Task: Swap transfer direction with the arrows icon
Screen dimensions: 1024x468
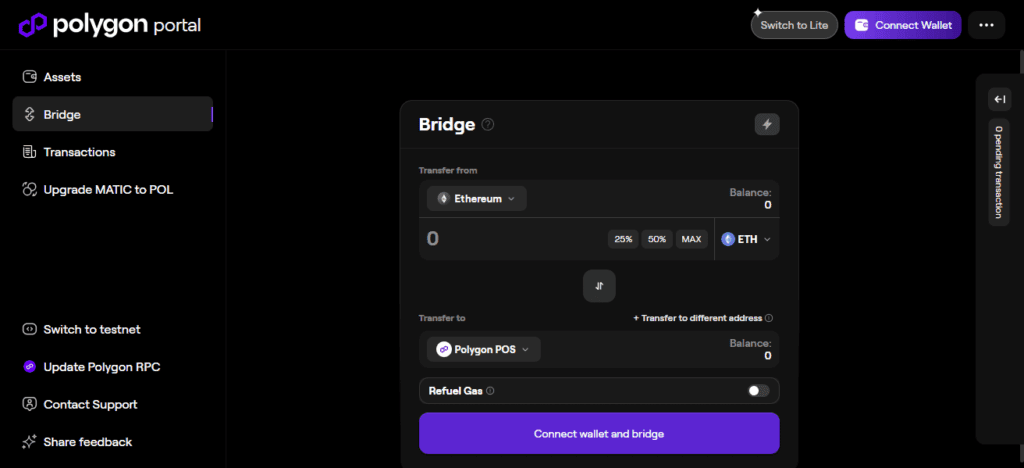Action: [x=599, y=286]
